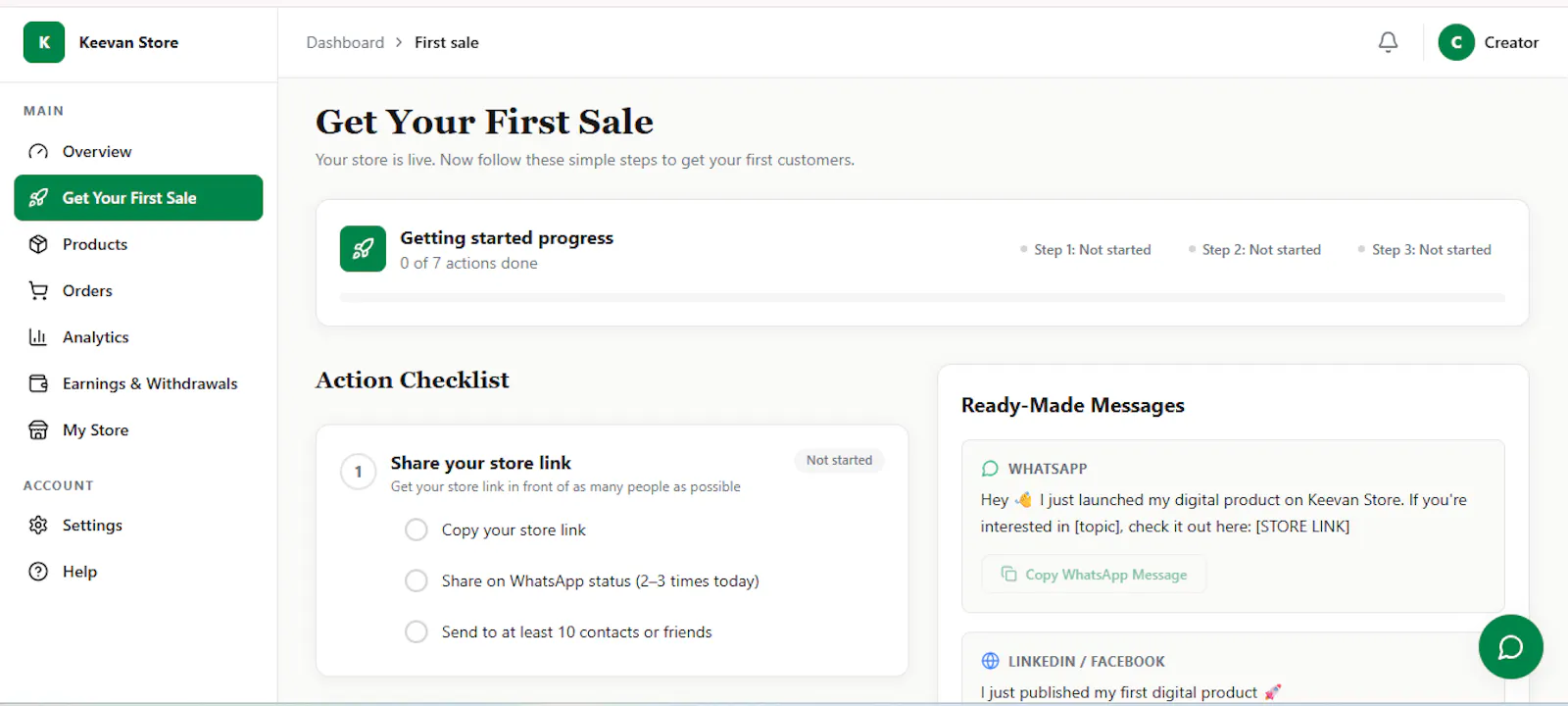Click the Not started status badge
This screenshot has height=706, width=1568.
[x=839, y=460]
